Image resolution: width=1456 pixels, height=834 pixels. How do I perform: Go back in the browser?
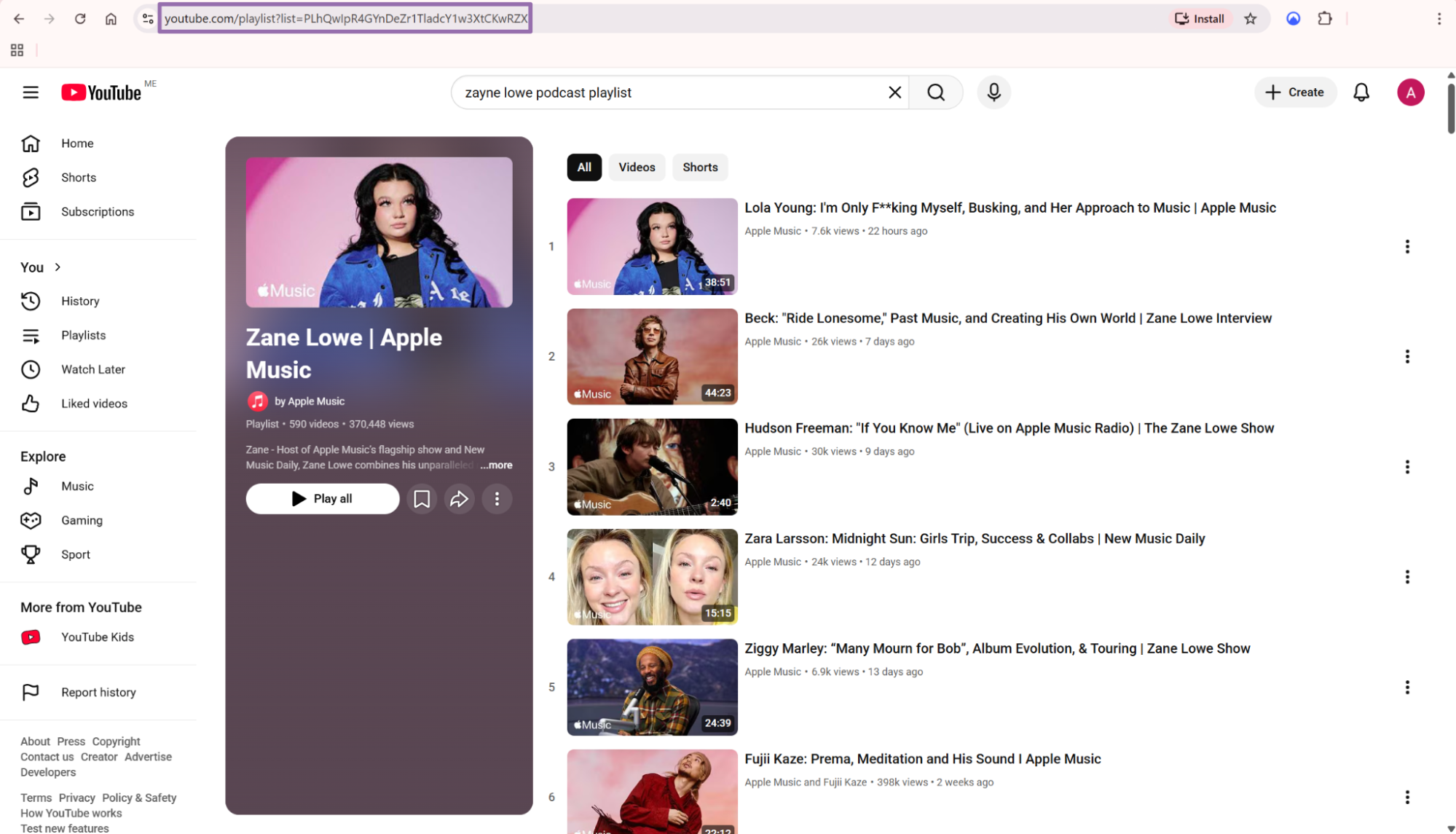19,19
